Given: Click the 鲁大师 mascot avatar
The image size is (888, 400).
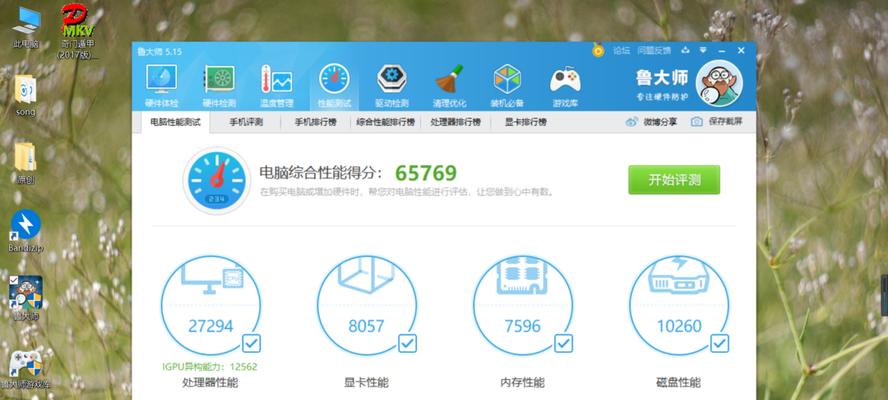Looking at the screenshot, I should [719, 83].
